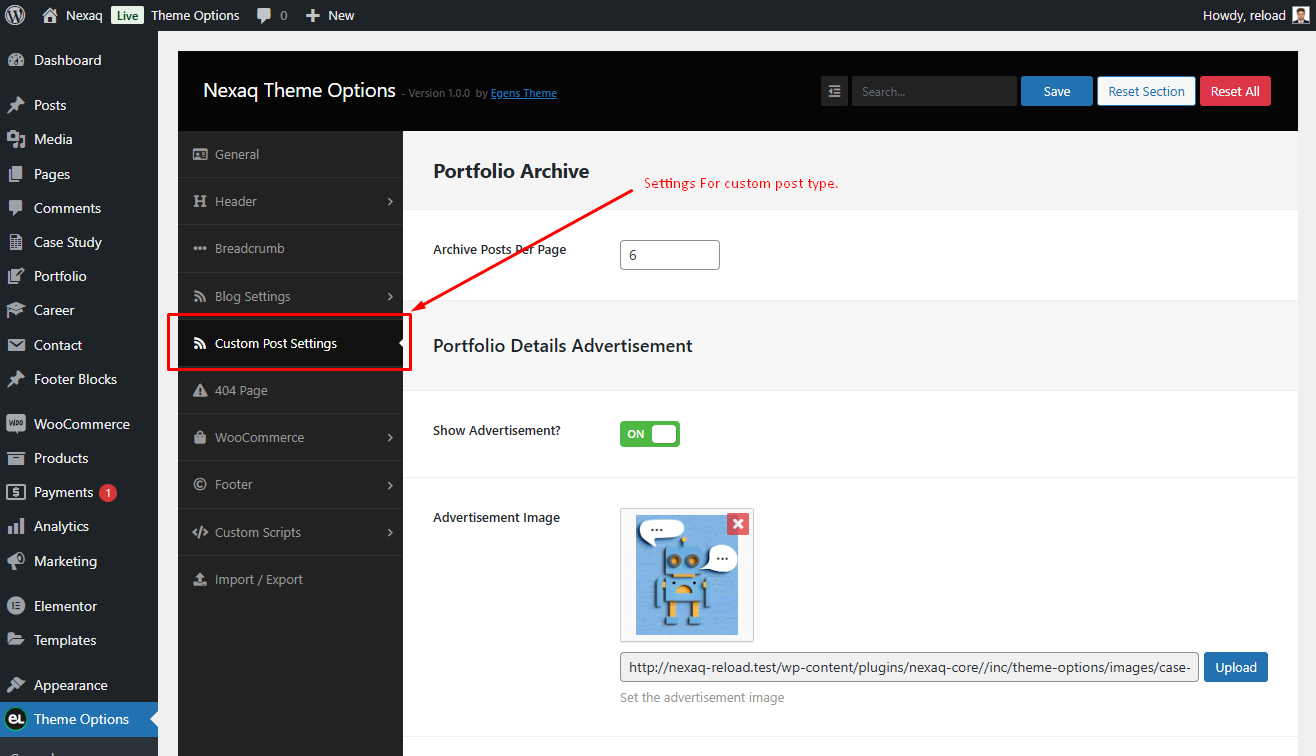This screenshot has width=1316, height=756.
Task: Remove advertisement image with red X
Action: (x=738, y=524)
